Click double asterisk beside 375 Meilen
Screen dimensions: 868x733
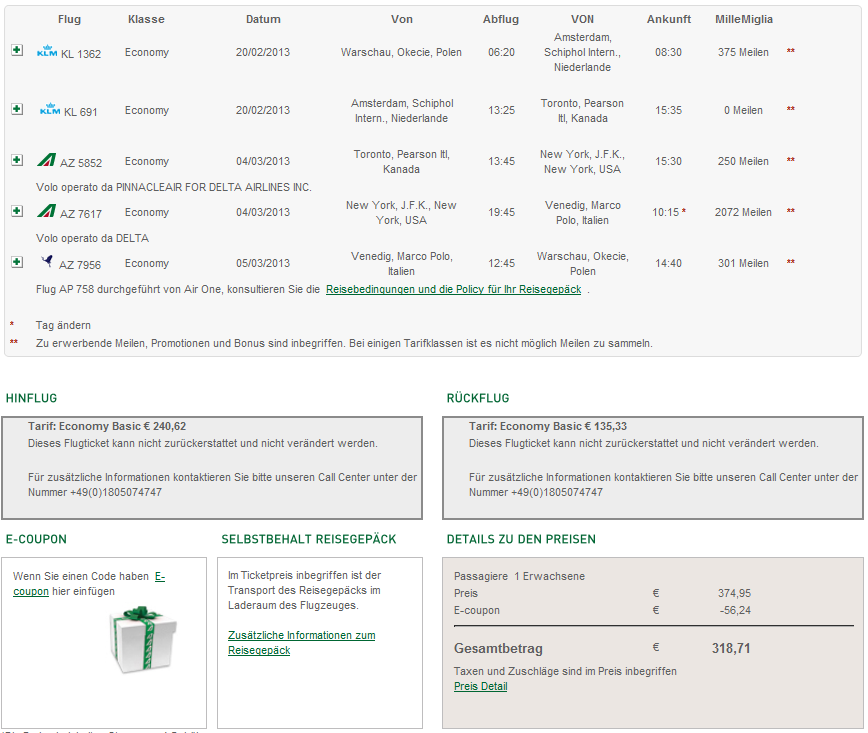pyautogui.click(x=791, y=52)
